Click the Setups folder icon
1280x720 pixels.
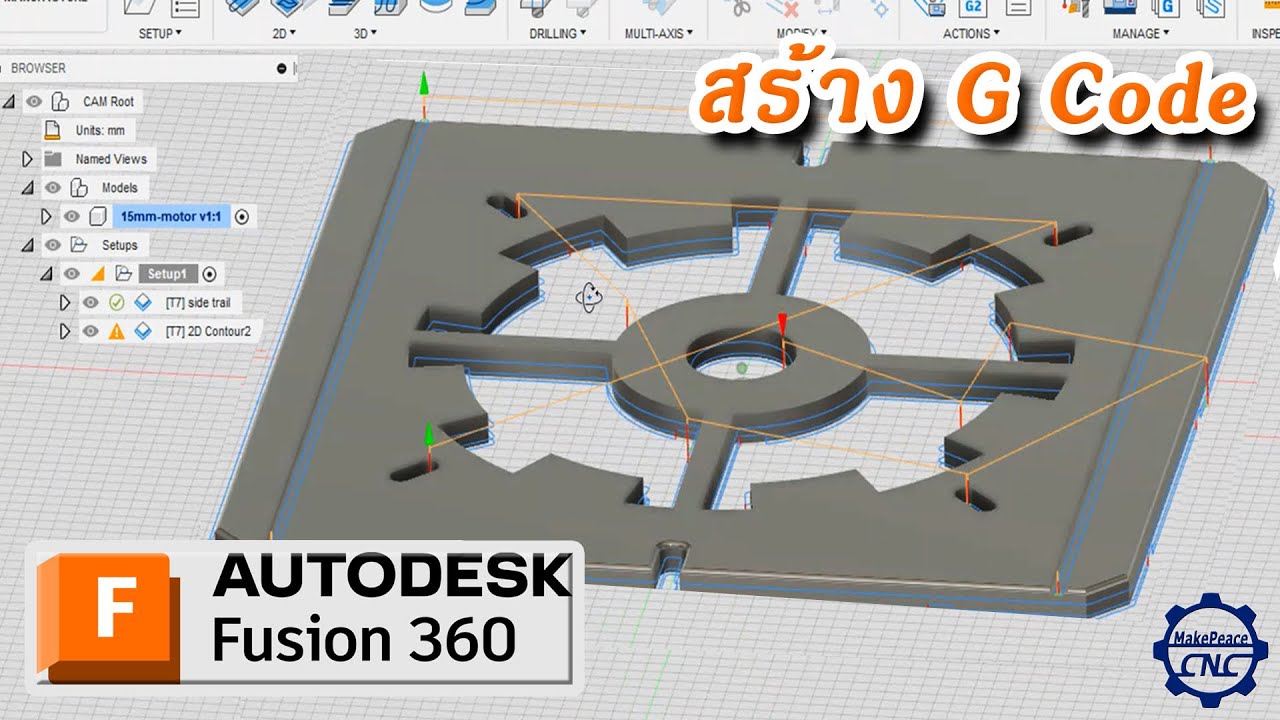pos(79,245)
